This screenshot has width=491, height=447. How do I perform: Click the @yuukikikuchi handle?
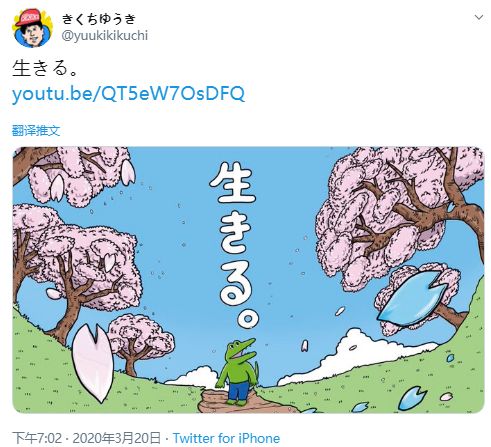coord(105,35)
